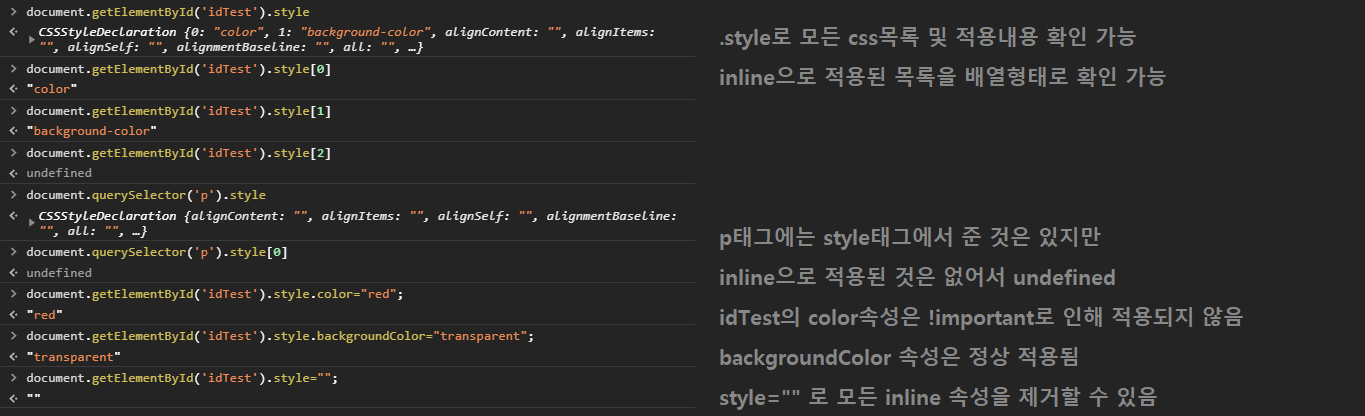This screenshot has width=1365, height=416.
Task: Click the note "style="" 로 모든 inline 속성을 제거할 수 있음"
Action: pos(938,397)
